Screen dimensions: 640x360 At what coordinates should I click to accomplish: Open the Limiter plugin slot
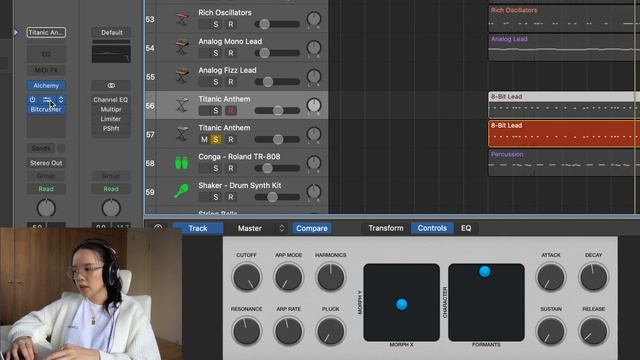[x=111, y=119]
